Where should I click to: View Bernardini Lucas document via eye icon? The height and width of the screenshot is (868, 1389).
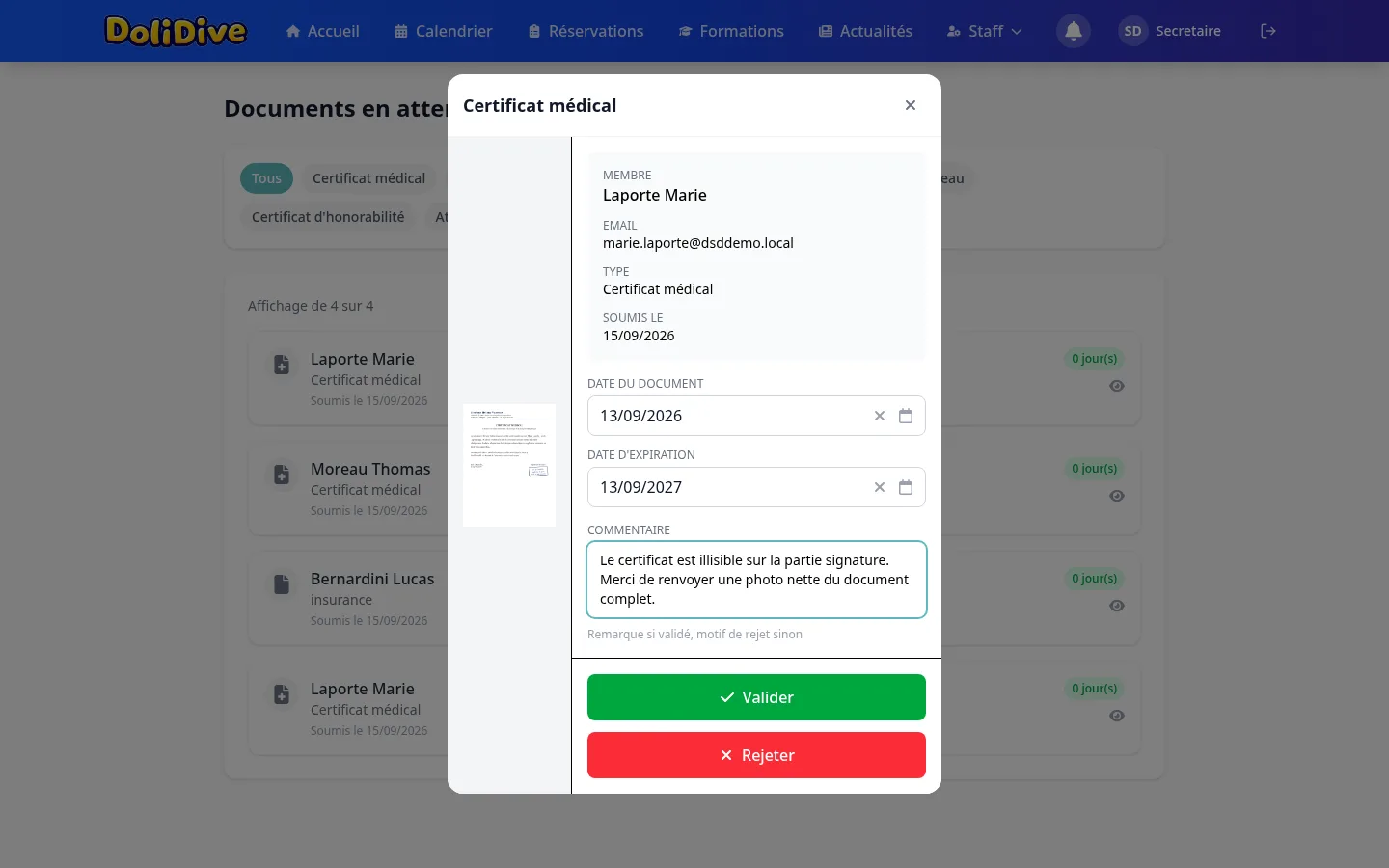click(x=1117, y=606)
